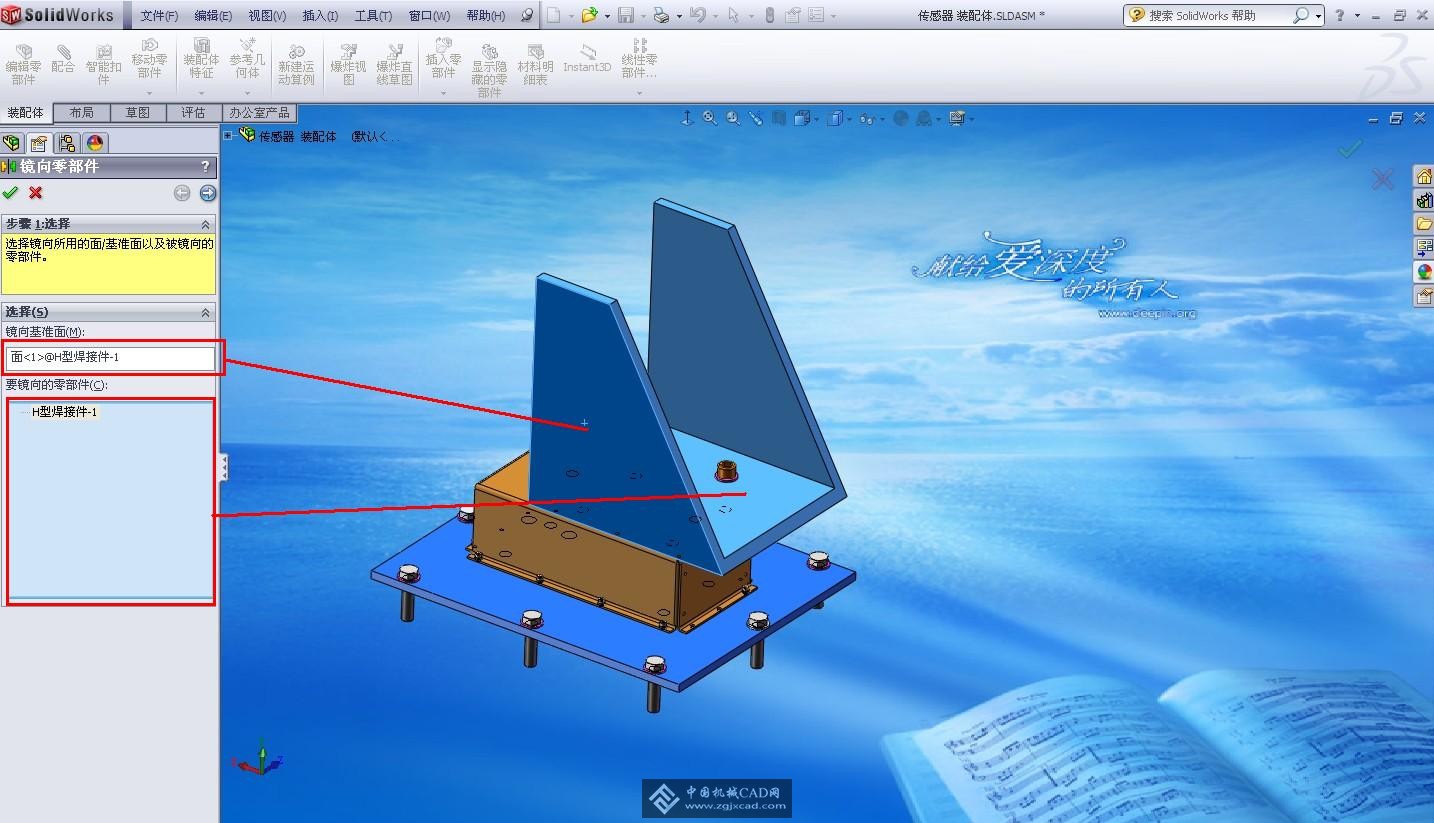
Task: Click the Open folder icon
Action: click(590, 15)
